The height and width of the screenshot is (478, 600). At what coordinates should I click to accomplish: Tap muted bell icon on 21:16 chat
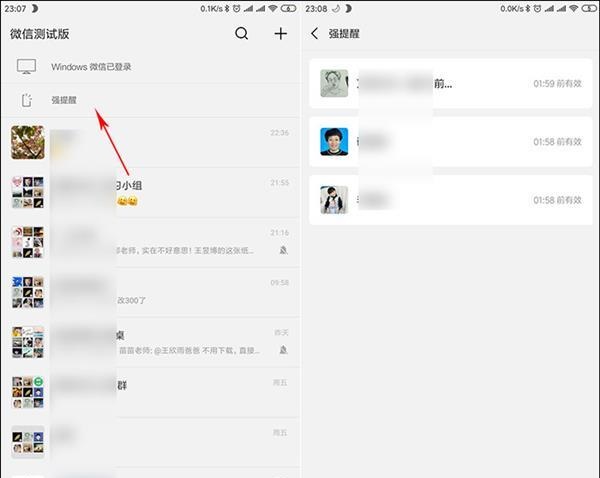[283, 250]
